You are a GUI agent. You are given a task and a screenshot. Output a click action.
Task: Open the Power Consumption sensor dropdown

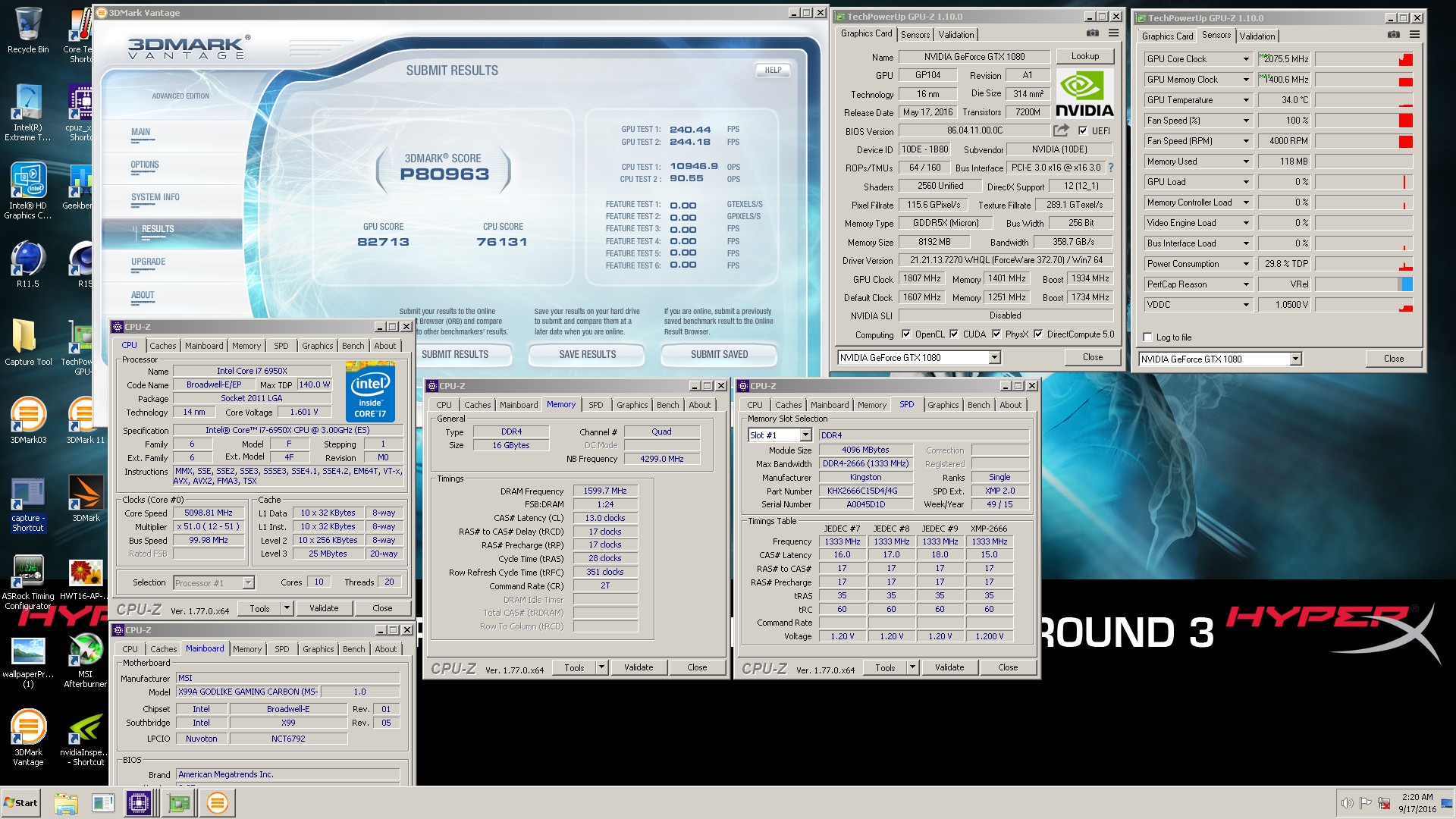[x=1245, y=264]
